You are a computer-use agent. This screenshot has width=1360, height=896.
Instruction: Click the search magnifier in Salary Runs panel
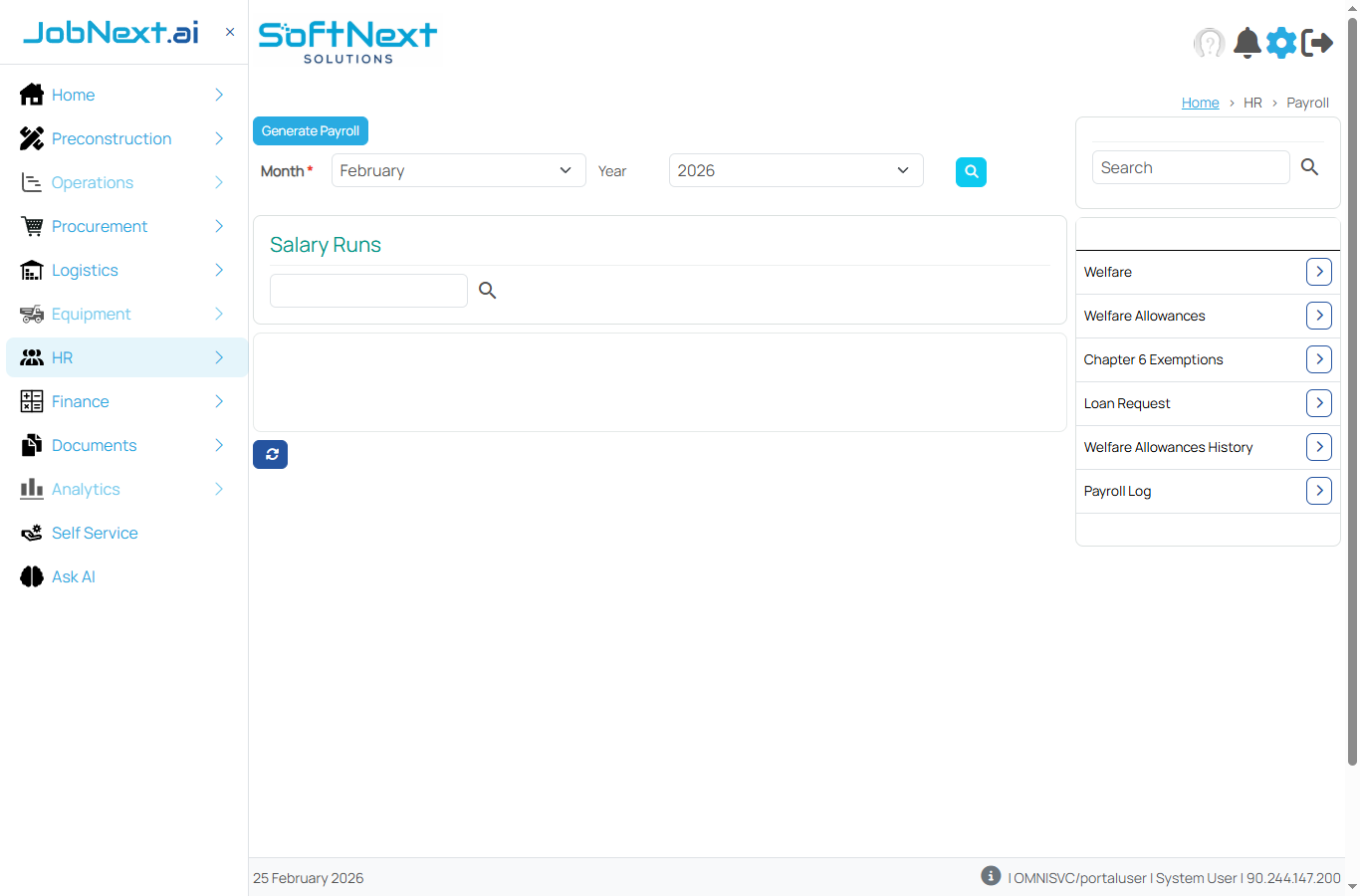click(x=487, y=290)
